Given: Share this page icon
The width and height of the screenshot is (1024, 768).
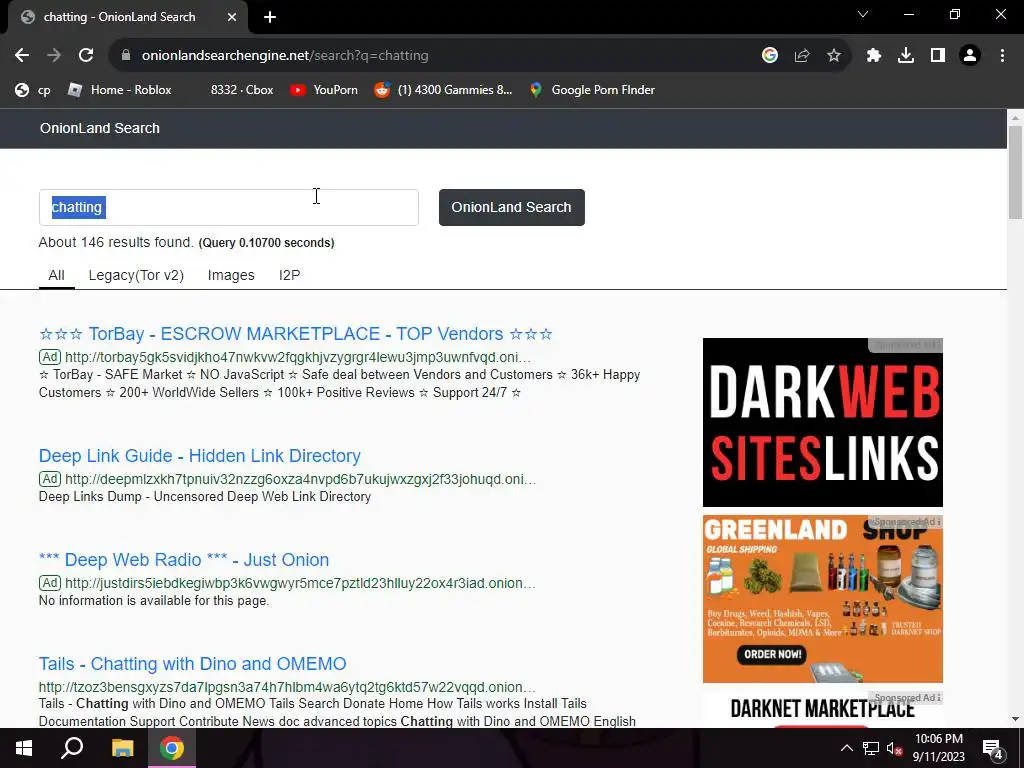Looking at the screenshot, I should pos(802,56).
